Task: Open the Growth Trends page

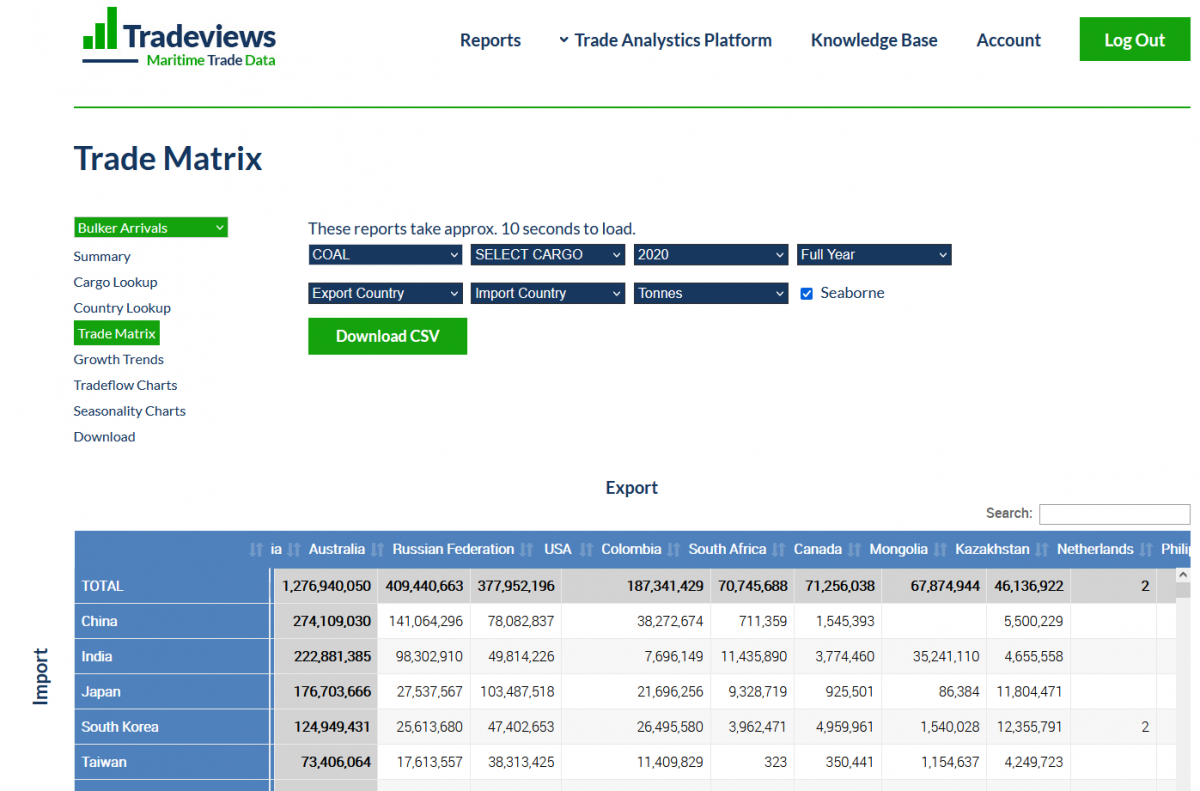Action: (118, 359)
